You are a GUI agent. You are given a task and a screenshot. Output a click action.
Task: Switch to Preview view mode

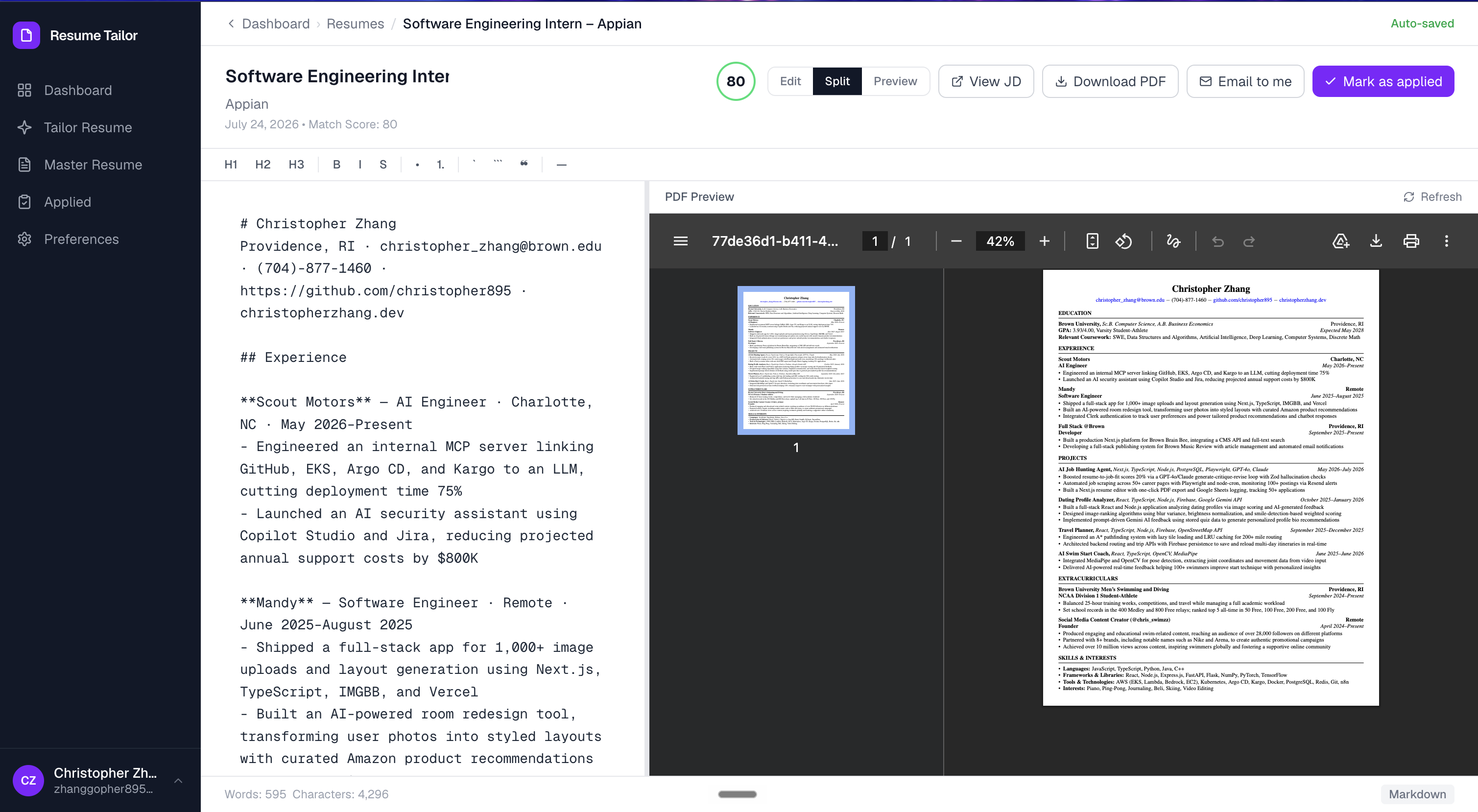[x=895, y=81]
